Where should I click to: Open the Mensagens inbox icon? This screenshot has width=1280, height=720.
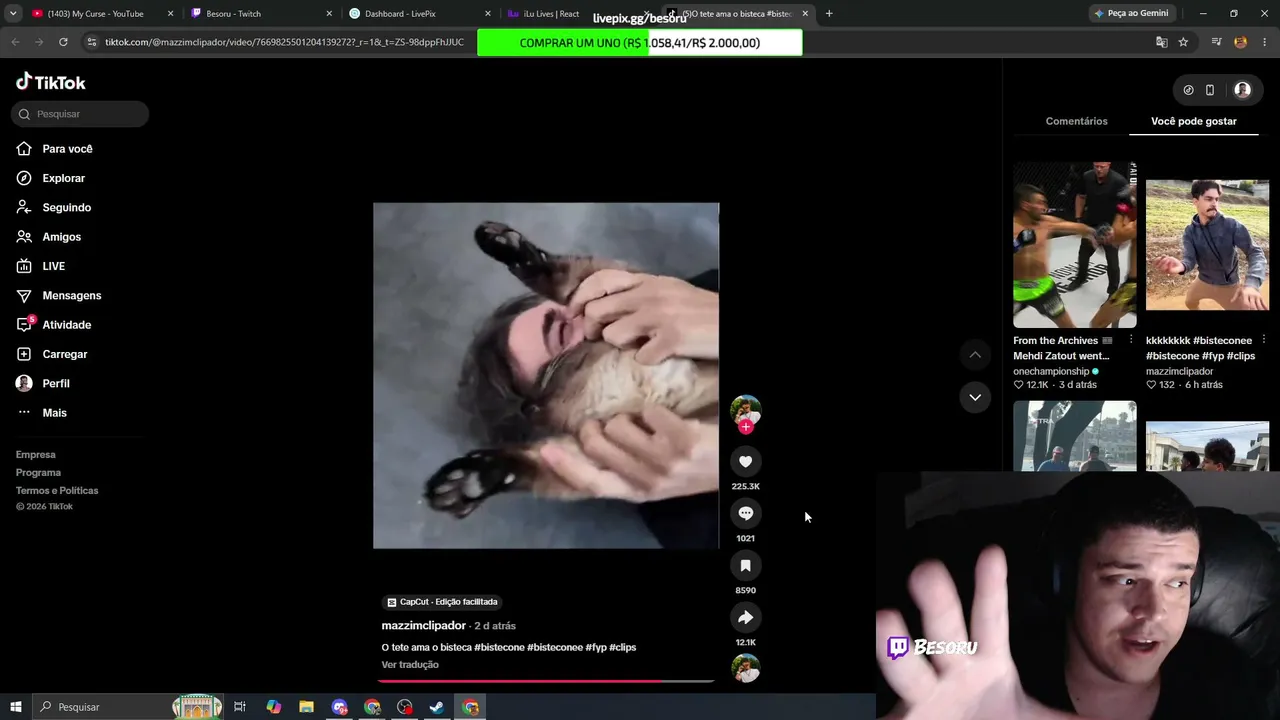(24, 295)
